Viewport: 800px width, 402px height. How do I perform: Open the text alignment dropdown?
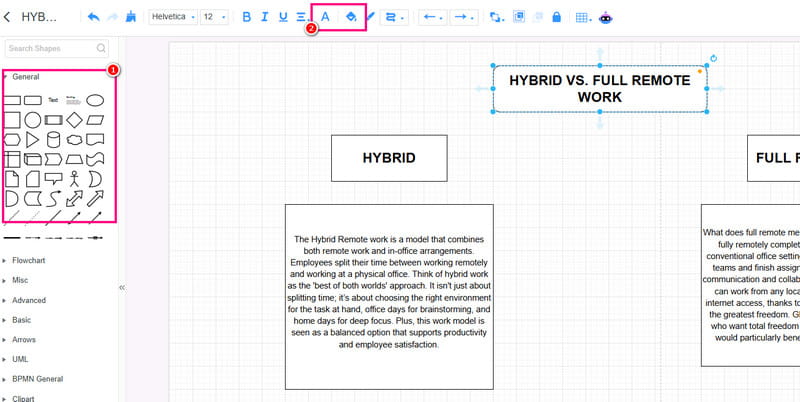pos(303,17)
